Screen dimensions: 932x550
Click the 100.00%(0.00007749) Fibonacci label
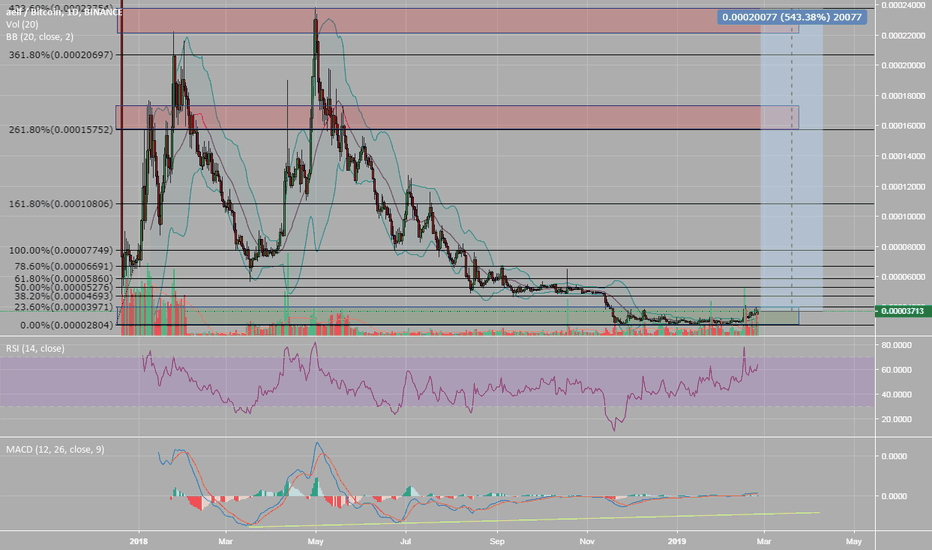tap(61, 251)
